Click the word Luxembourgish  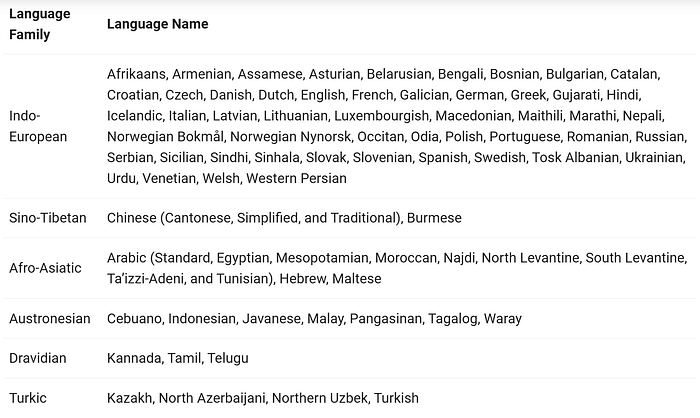[381, 116]
